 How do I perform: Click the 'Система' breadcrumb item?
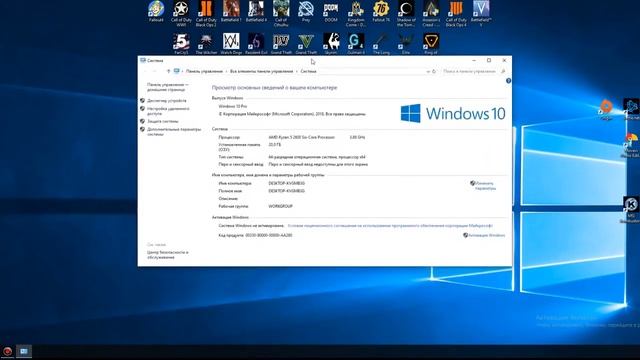(x=308, y=71)
